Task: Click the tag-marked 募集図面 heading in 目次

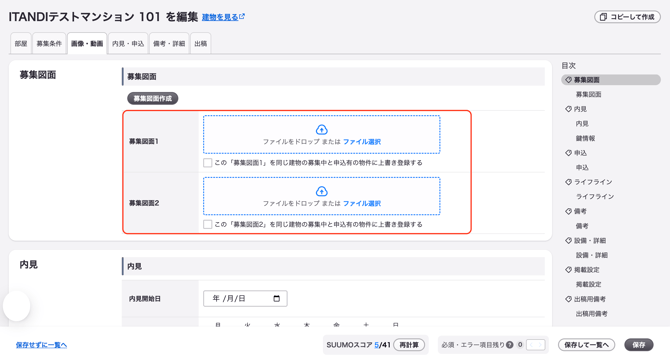Action: 611,80
